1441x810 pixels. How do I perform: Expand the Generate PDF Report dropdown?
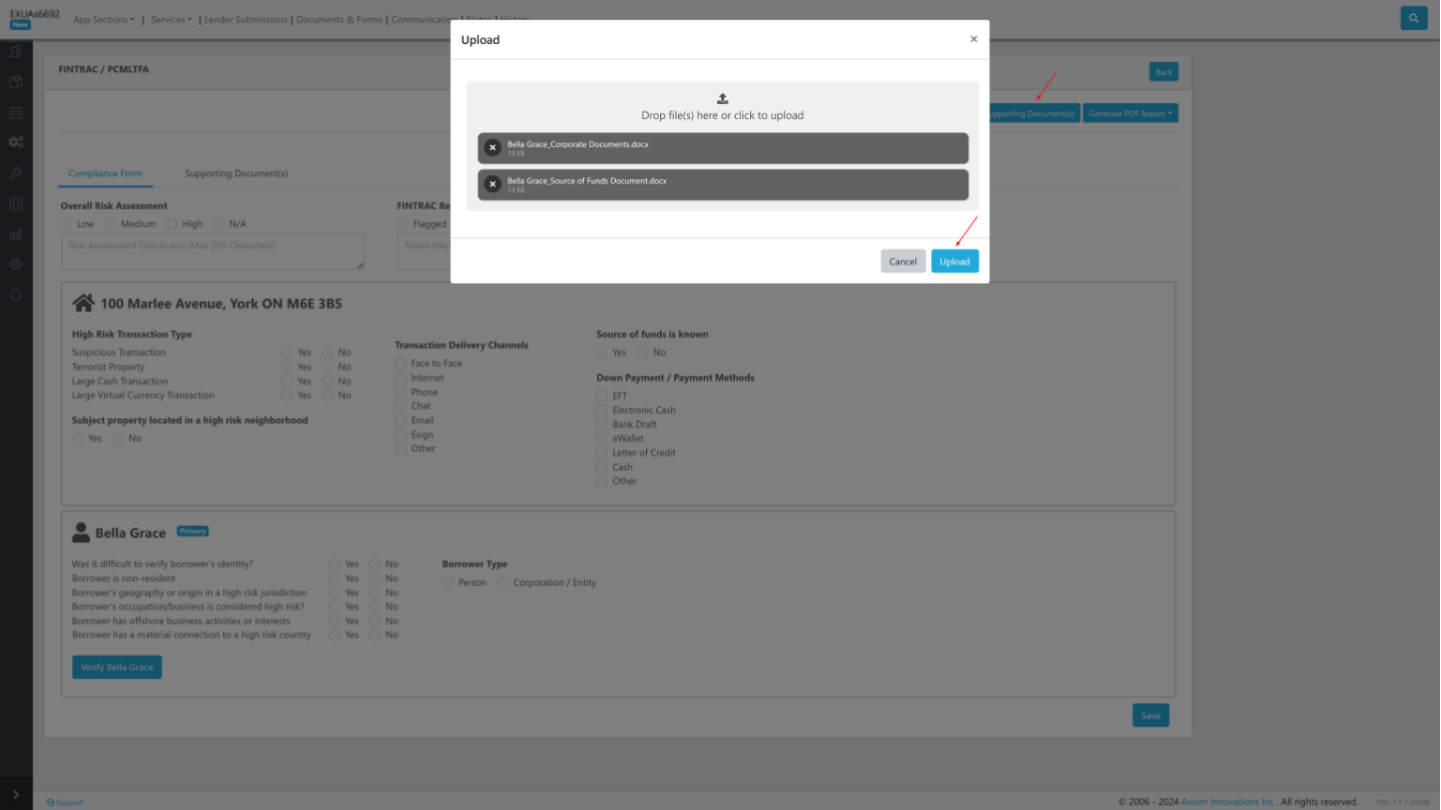(x=1130, y=114)
